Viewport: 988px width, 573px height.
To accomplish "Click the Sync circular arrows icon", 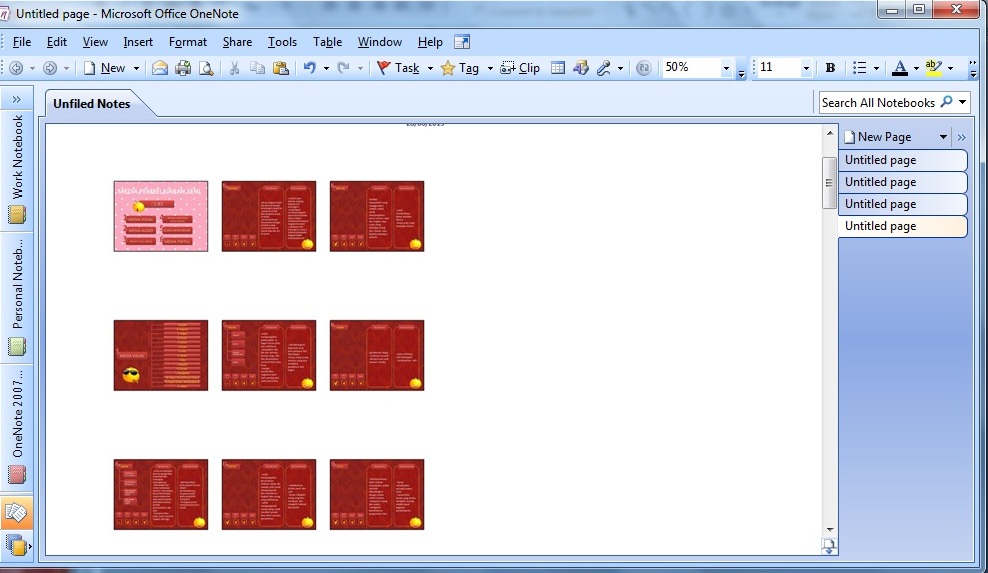I will coord(643,68).
